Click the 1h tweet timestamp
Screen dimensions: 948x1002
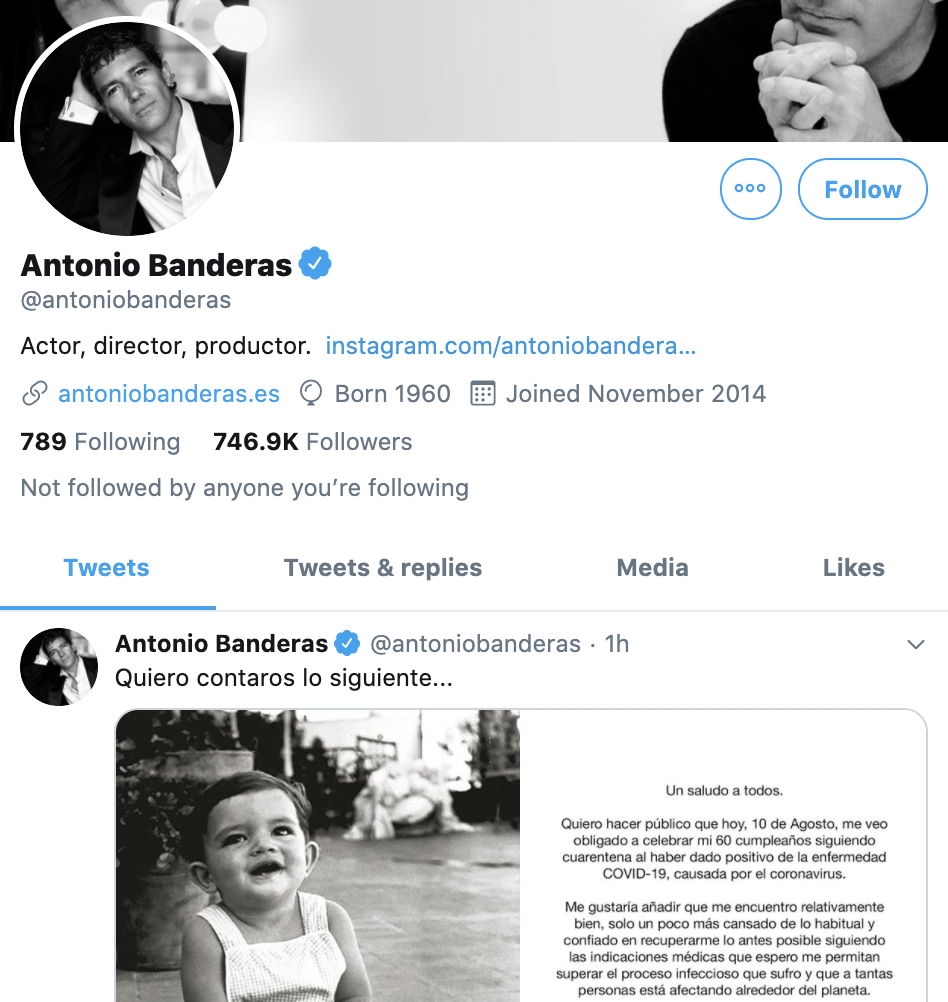(617, 644)
